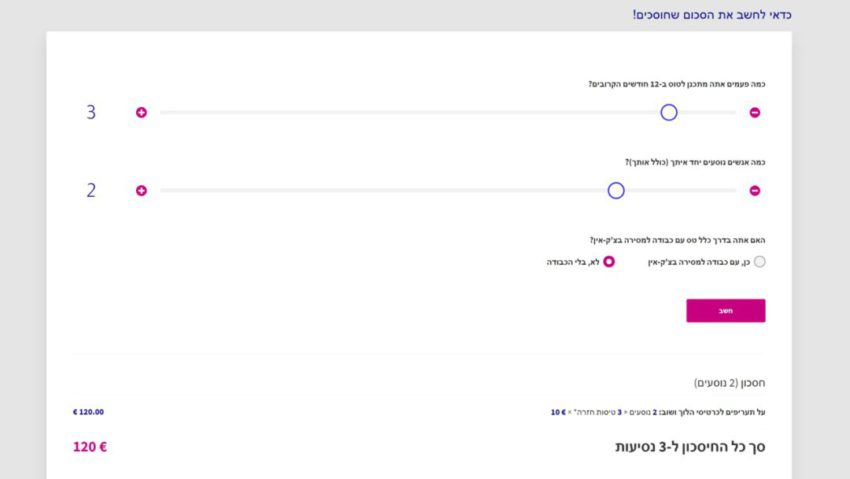Select the 'לא, בלי הכבודה' radio button

[x=609, y=262]
